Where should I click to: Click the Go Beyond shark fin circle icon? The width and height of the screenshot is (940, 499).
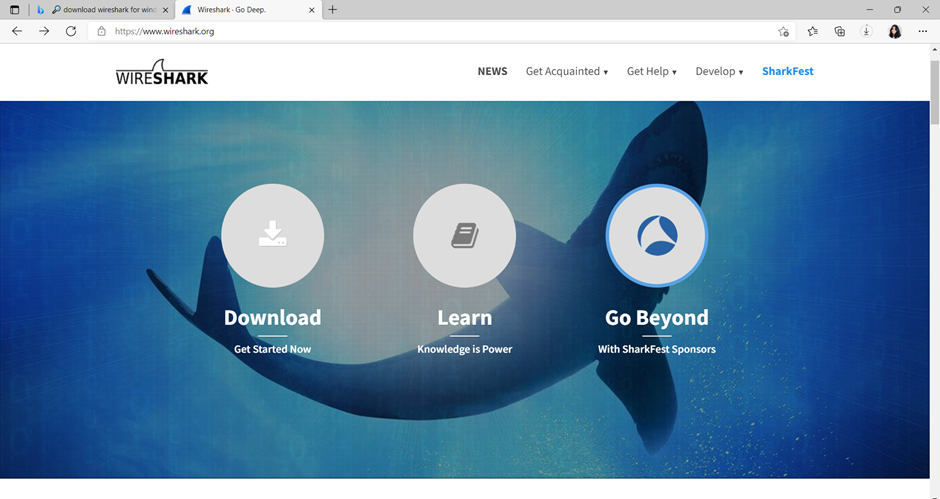656,236
